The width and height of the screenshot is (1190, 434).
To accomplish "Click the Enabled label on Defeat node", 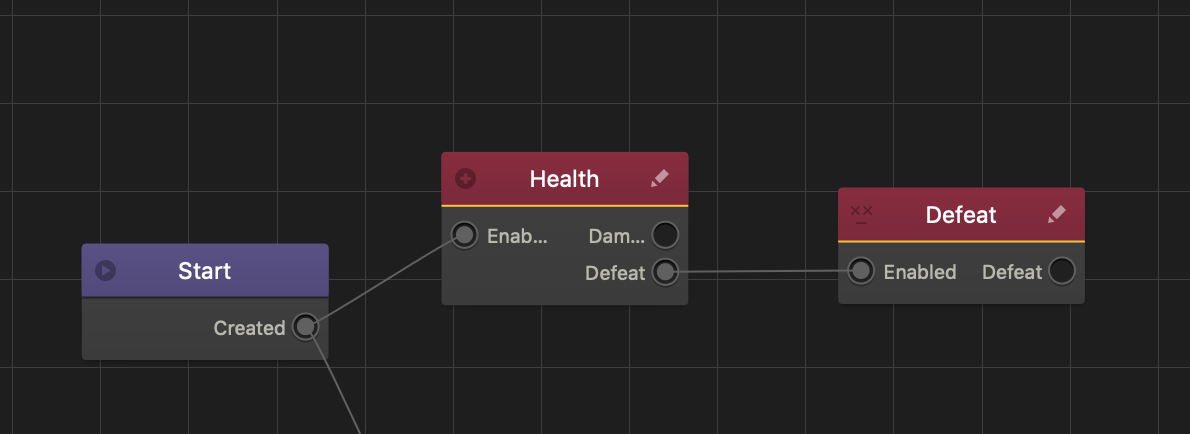I will pos(920,272).
